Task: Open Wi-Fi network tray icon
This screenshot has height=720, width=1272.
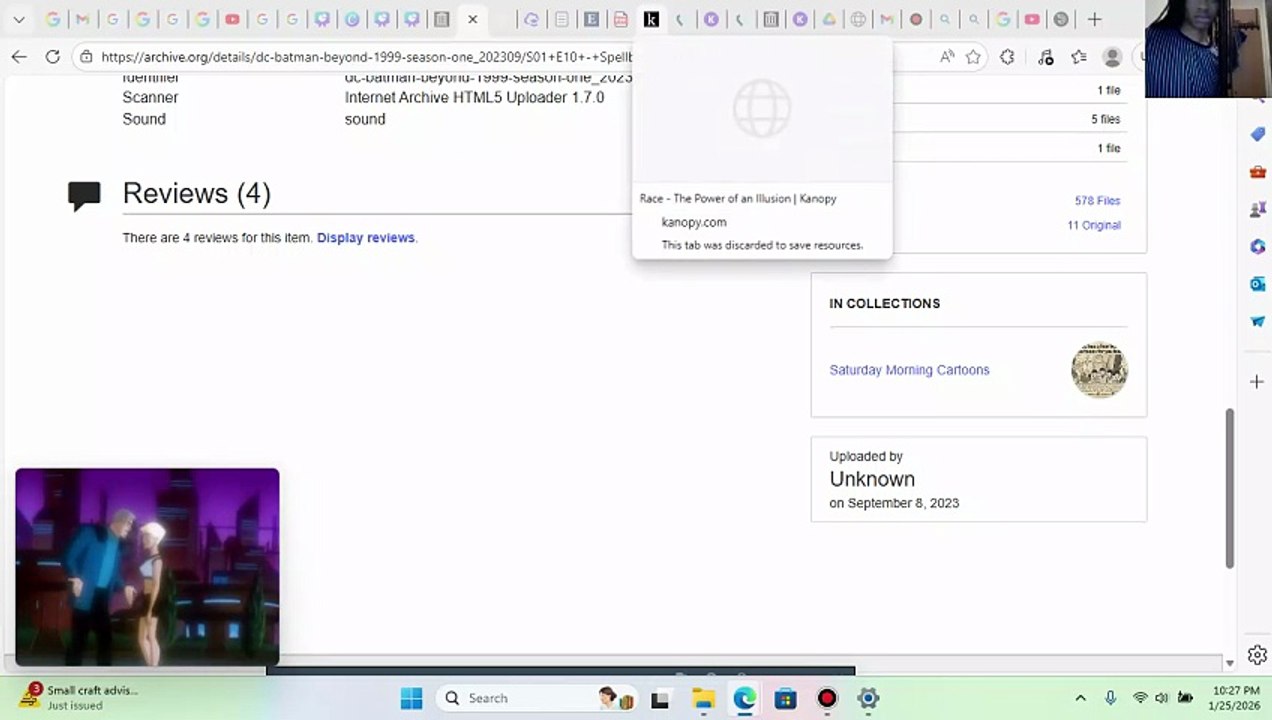Action: pyautogui.click(x=1140, y=698)
